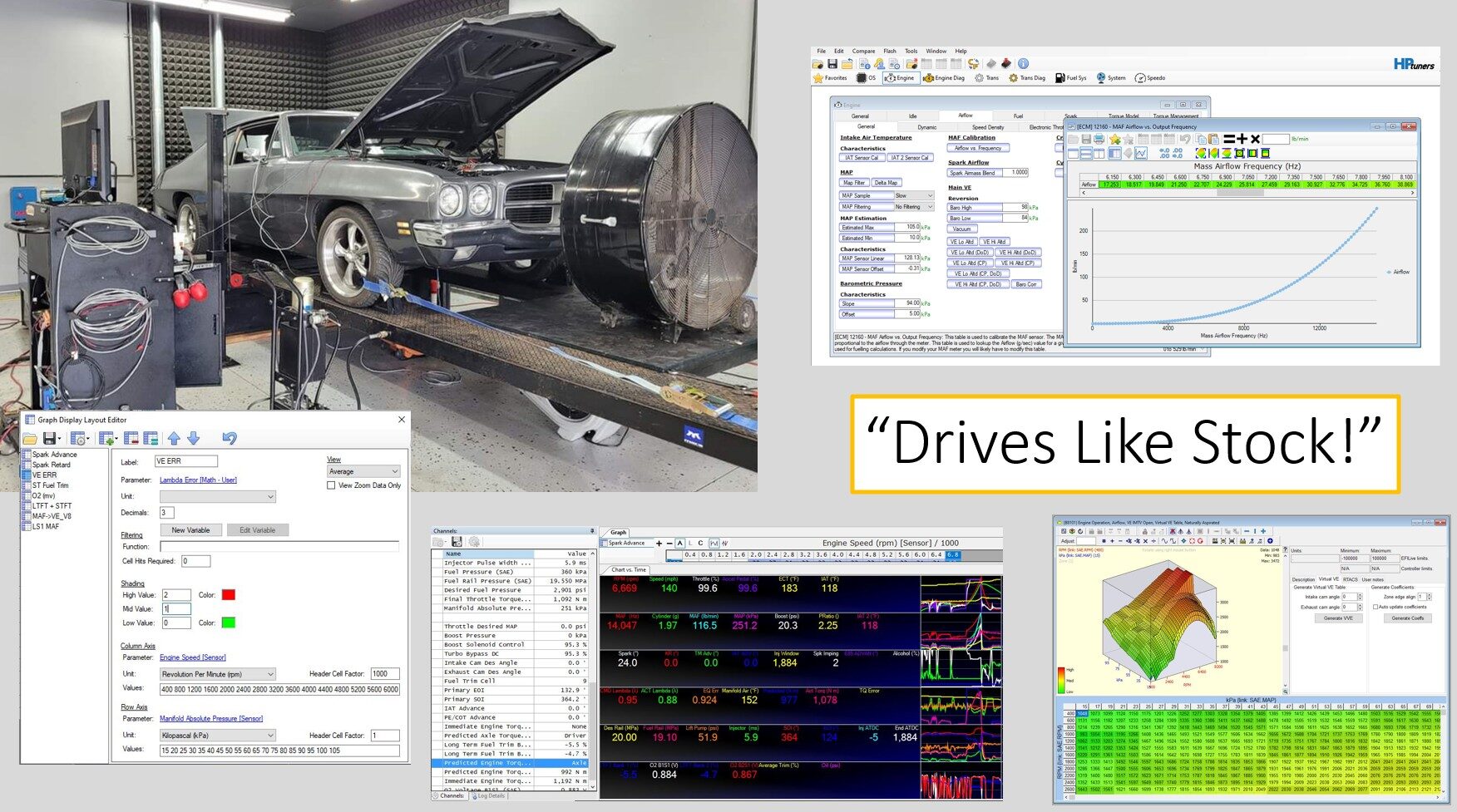This screenshot has height=812, width=1457.
Task: Open the File menu in HP Tuners
Action: (x=822, y=52)
